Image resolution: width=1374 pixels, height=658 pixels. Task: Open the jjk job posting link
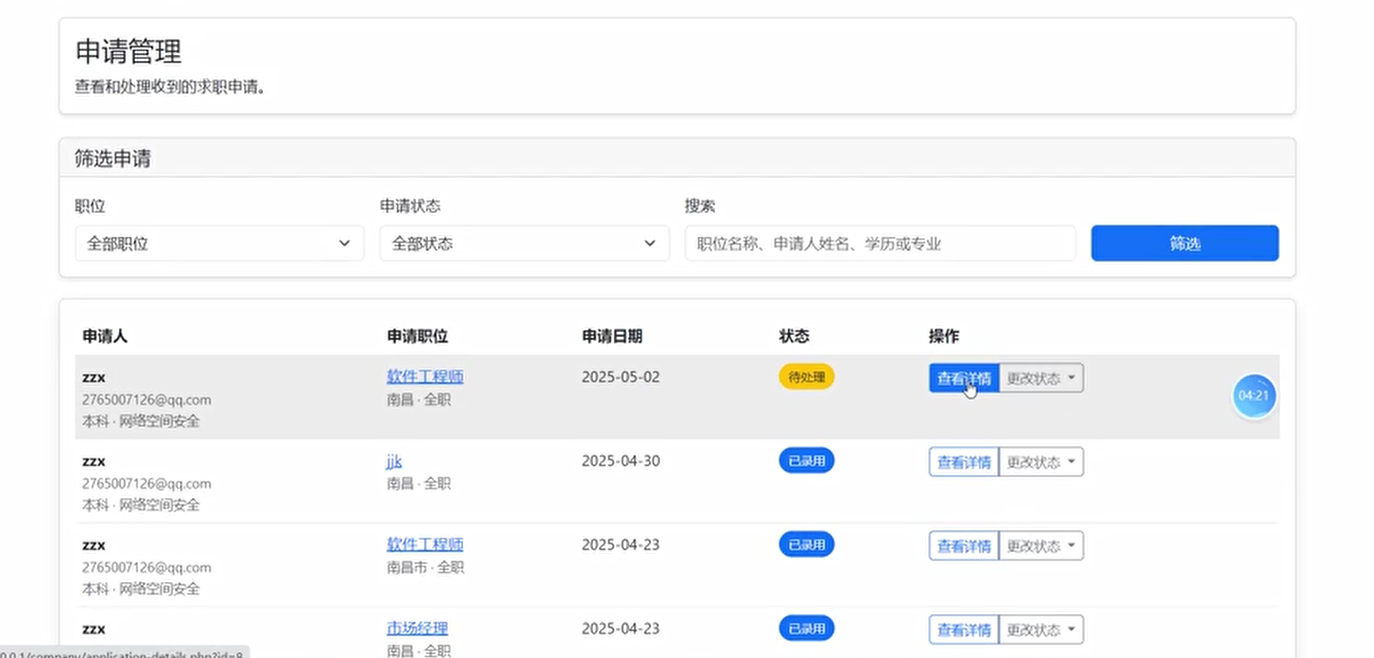click(393, 460)
